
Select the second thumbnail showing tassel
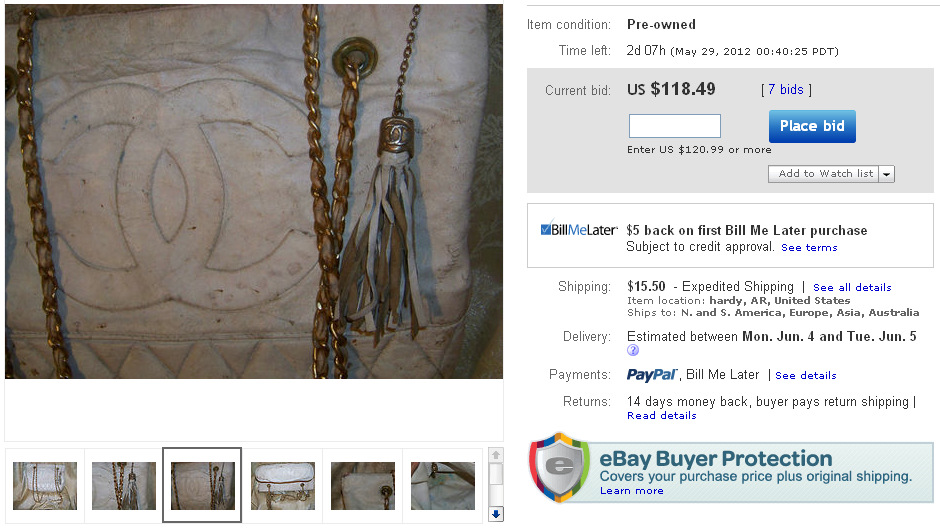pyautogui.click(x=124, y=485)
